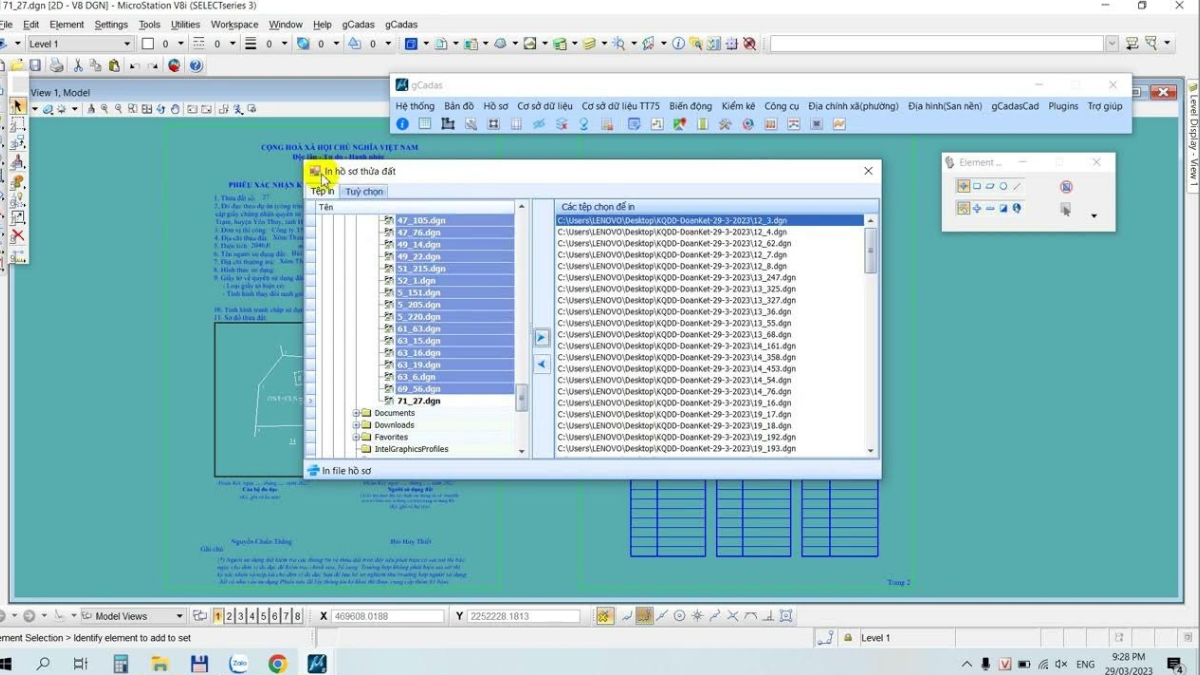Click the gCadas info icon
This screenshot has height=675, width=1200.
(x=402, y=124)
